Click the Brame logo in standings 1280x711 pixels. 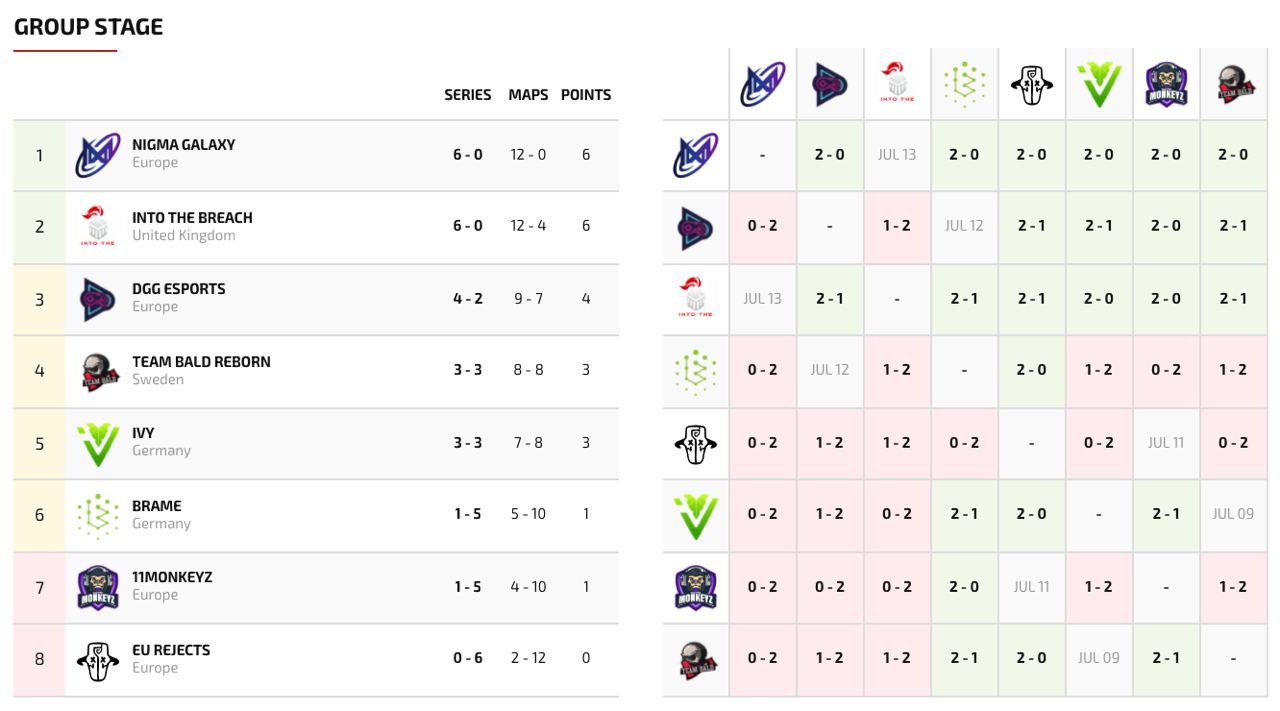[x=97, y=515]
